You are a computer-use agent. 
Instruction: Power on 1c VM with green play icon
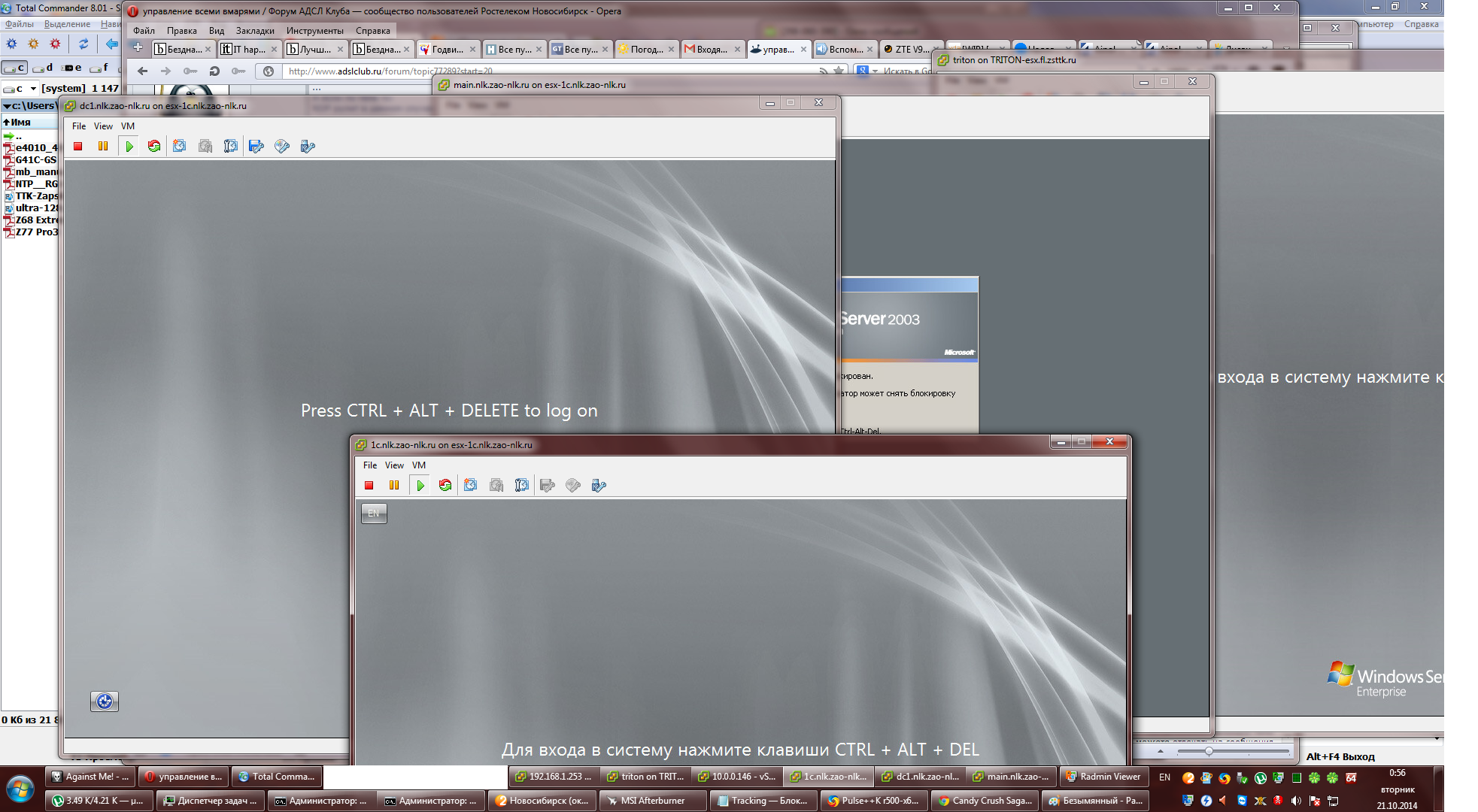[x=420, y=485]
